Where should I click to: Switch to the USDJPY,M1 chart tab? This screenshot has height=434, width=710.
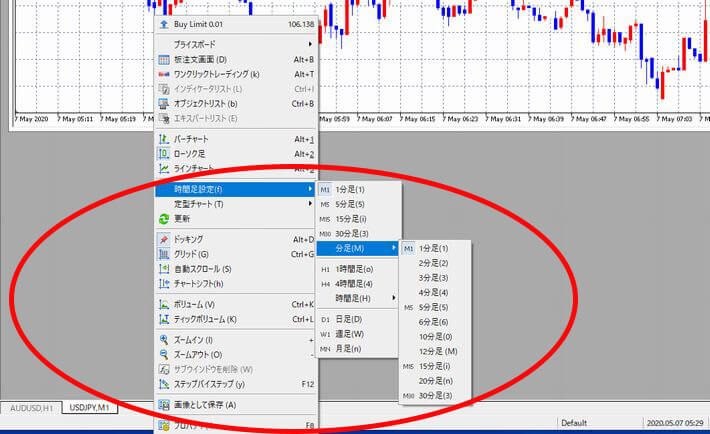(89, 408)
